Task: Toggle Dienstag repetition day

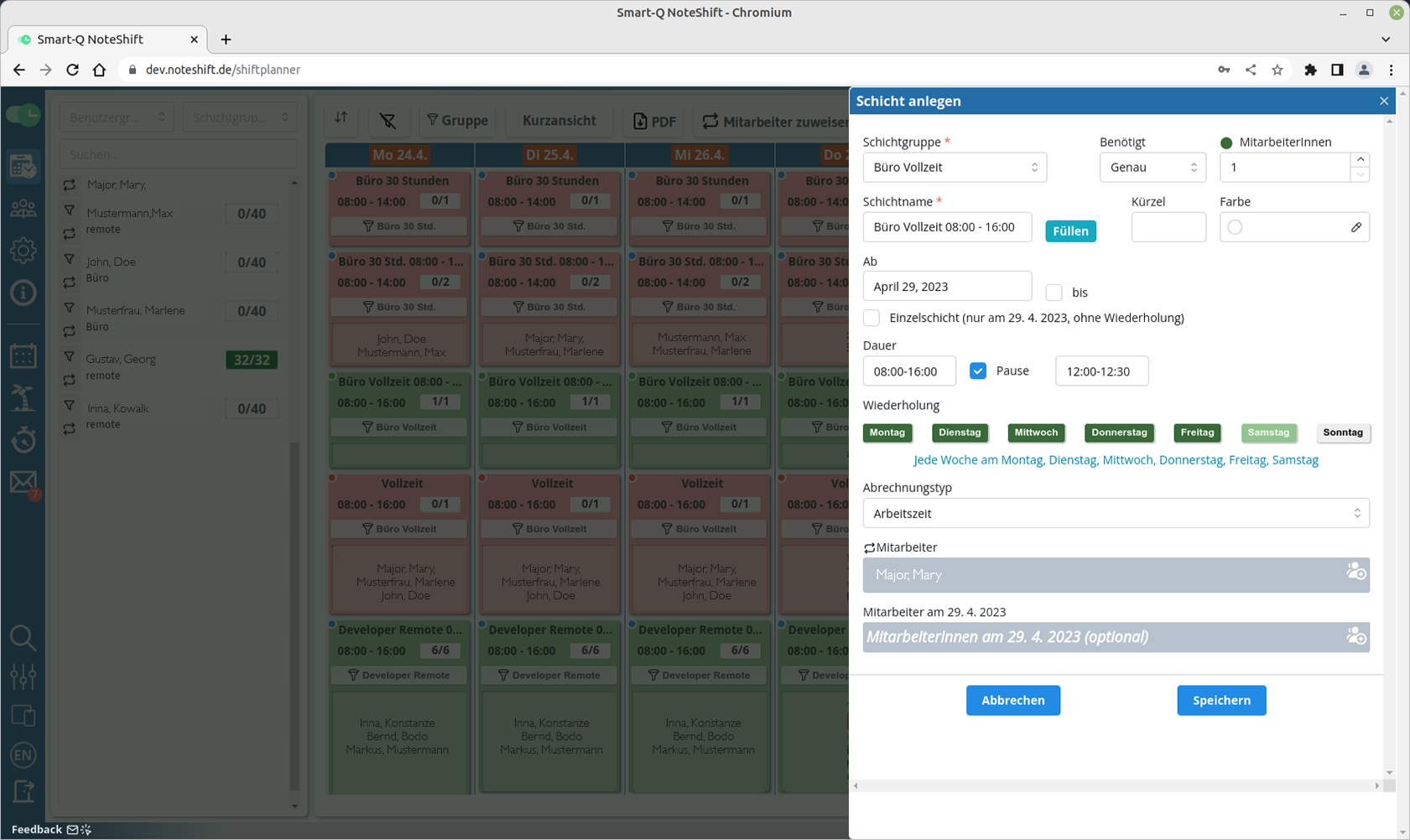Action: pyautogui.click(x=960, y=433)
